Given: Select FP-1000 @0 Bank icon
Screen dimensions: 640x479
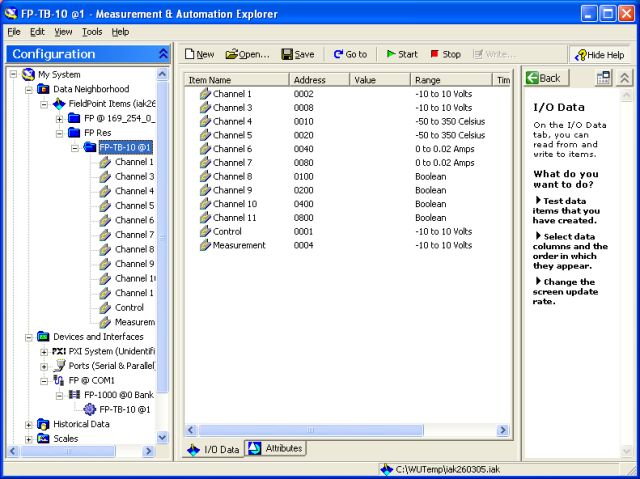Looking at the screenshot, I should click(74, 395).
